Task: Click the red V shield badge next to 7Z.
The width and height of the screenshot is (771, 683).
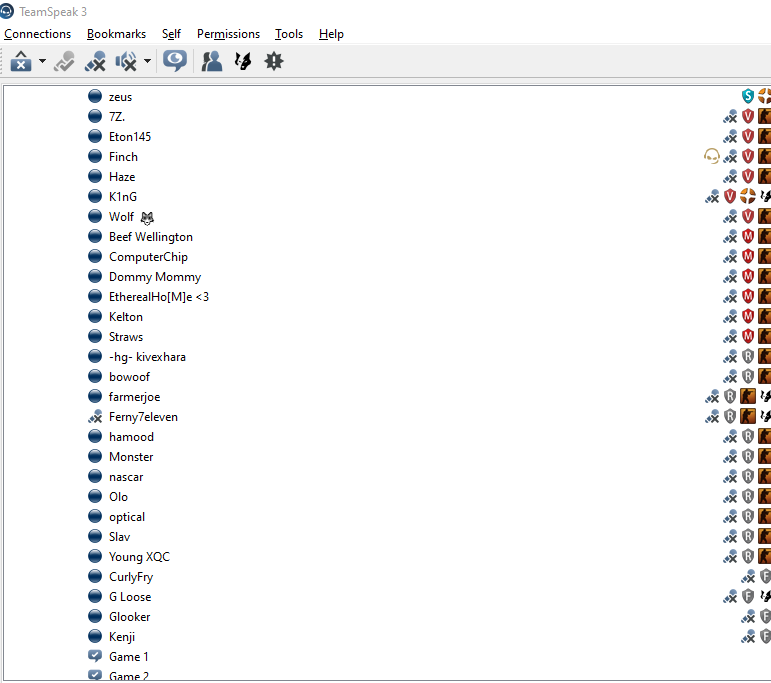Action: click(747, 116)
